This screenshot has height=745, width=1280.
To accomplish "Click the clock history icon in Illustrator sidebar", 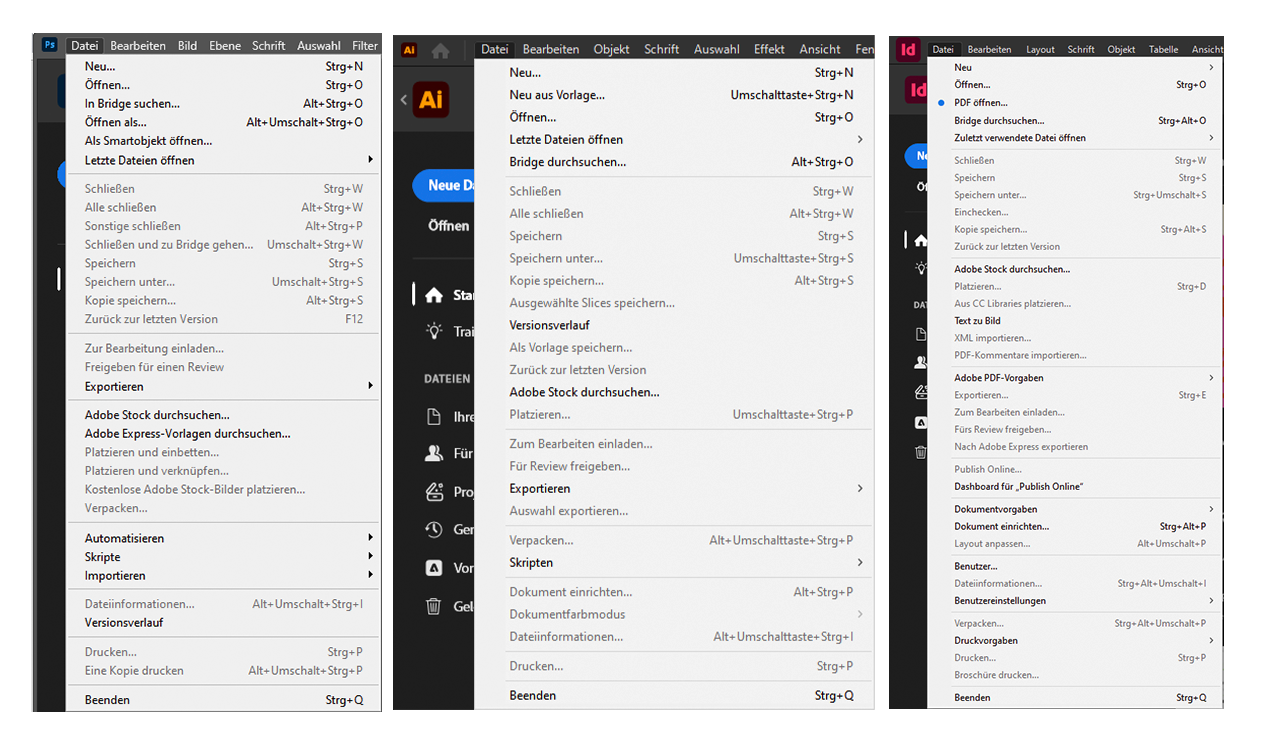I will pyautogui.click(x=434, y=529).
